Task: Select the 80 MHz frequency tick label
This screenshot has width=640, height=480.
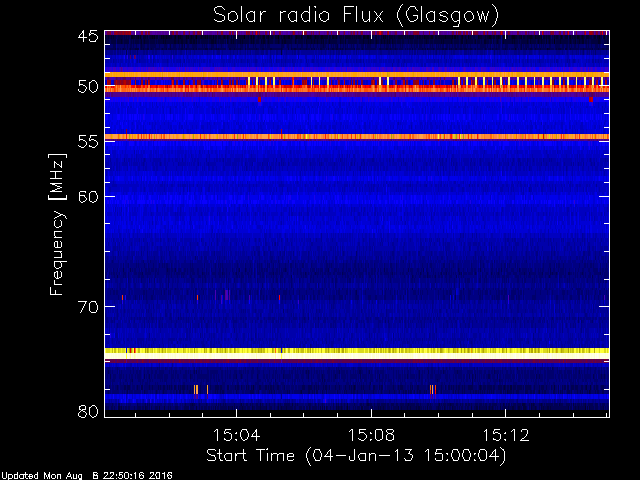Action: [88, 411]
